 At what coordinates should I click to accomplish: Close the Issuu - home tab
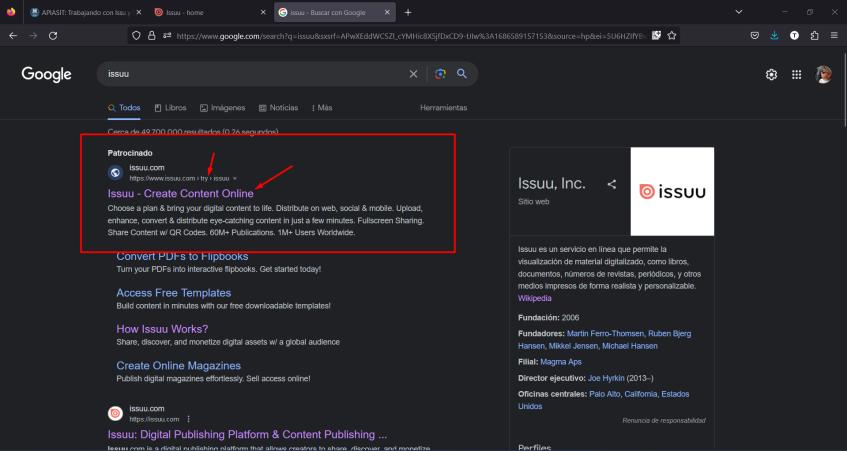263,12
